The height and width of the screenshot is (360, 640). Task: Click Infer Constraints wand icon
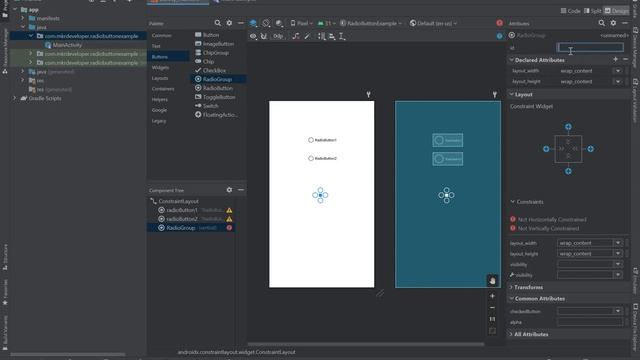(307, 36)
